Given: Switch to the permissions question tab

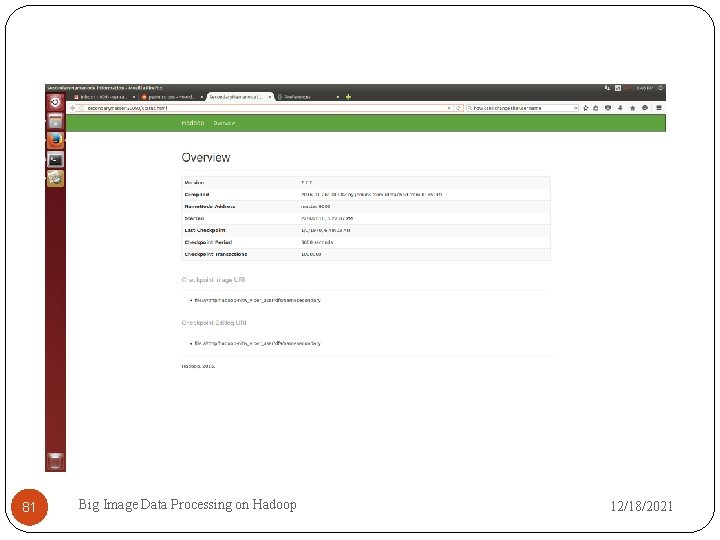Looking at the screenshot, I should coord(172,97).
